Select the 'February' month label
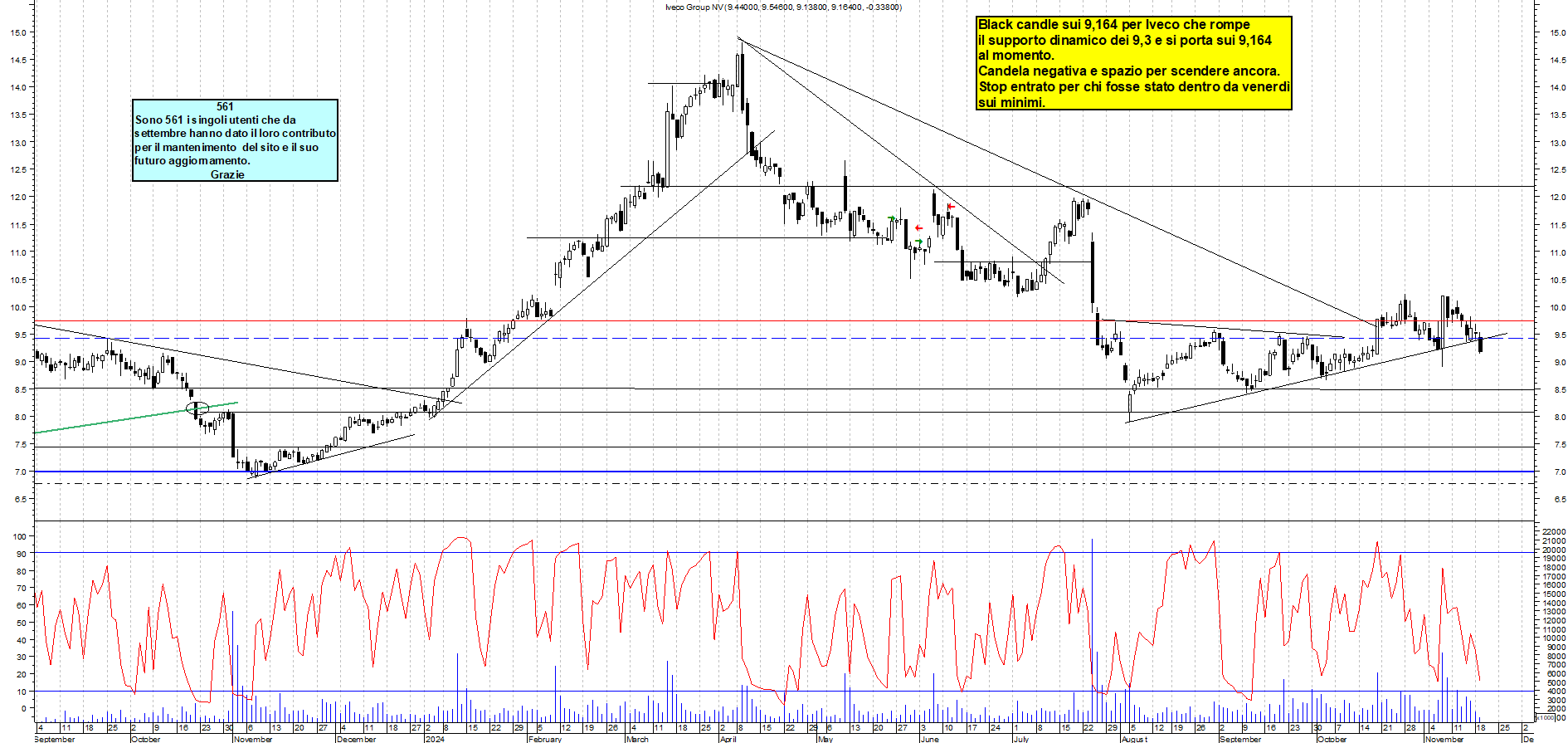This screenshot has height=743, width=1568. (546, 739)
